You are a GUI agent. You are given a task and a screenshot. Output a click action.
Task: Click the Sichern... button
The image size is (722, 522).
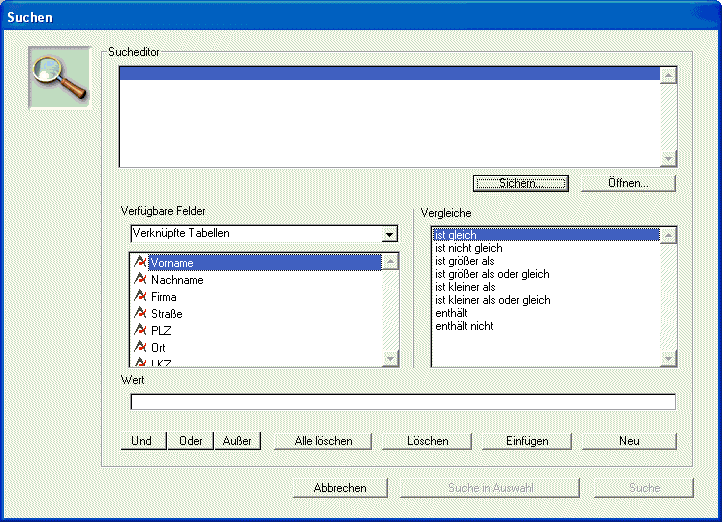[520, 184]
